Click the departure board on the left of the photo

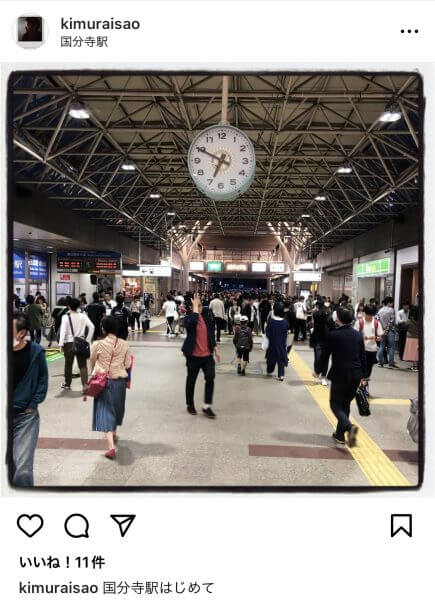click(x=88, y=263)
